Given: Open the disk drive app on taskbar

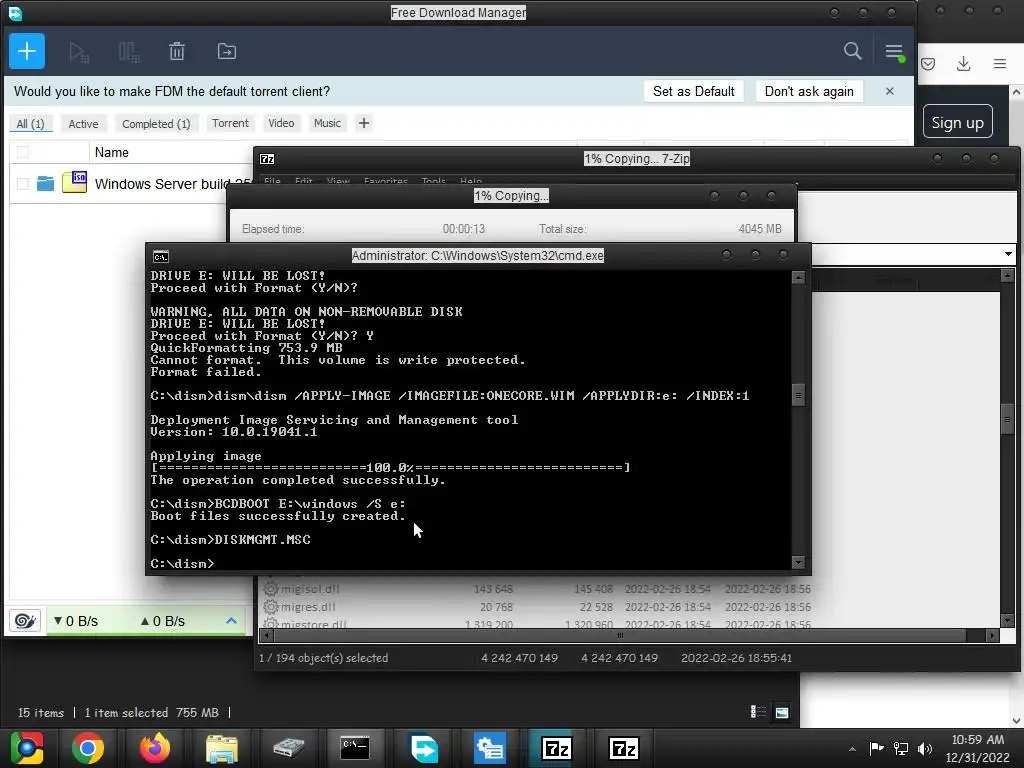Looking at the screenshot, I should [x=289, y=748].
